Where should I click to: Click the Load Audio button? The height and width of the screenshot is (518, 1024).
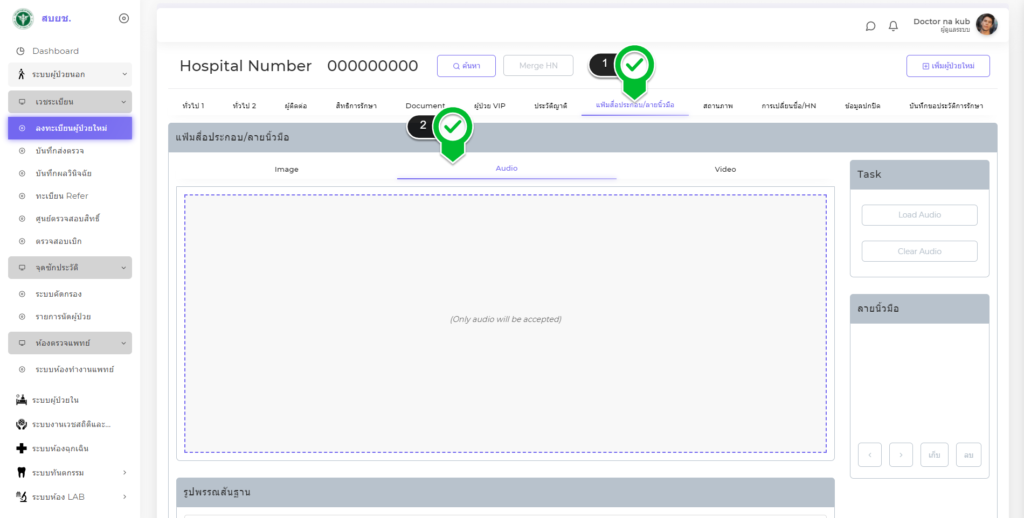[x=919, y=215]
